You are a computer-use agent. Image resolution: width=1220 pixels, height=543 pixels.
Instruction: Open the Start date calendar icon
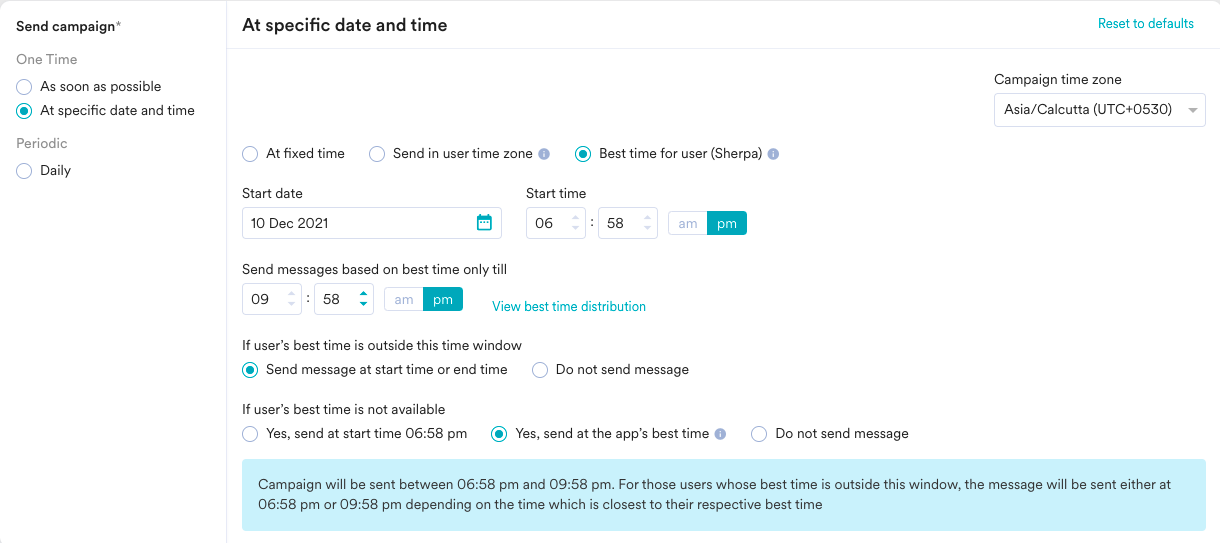[484, 223]
